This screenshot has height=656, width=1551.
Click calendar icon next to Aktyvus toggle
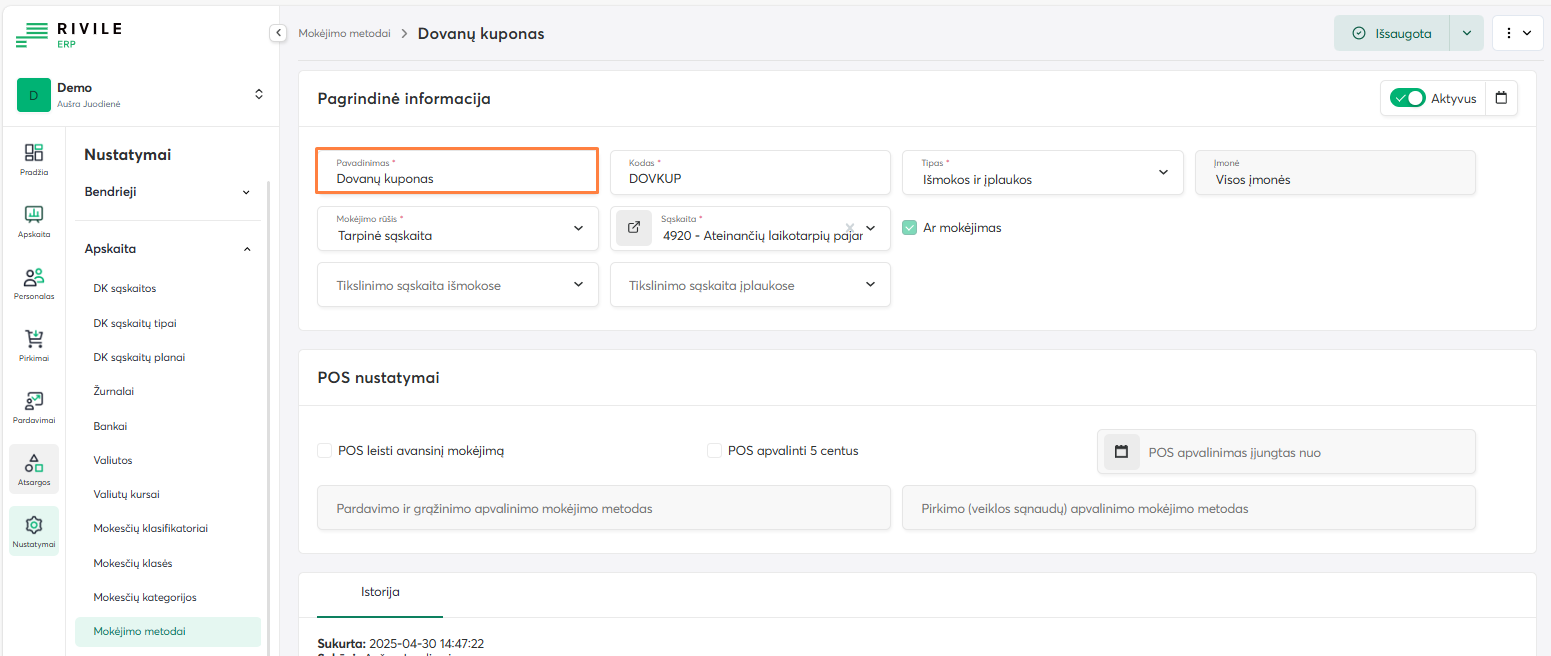point(1501,98)
